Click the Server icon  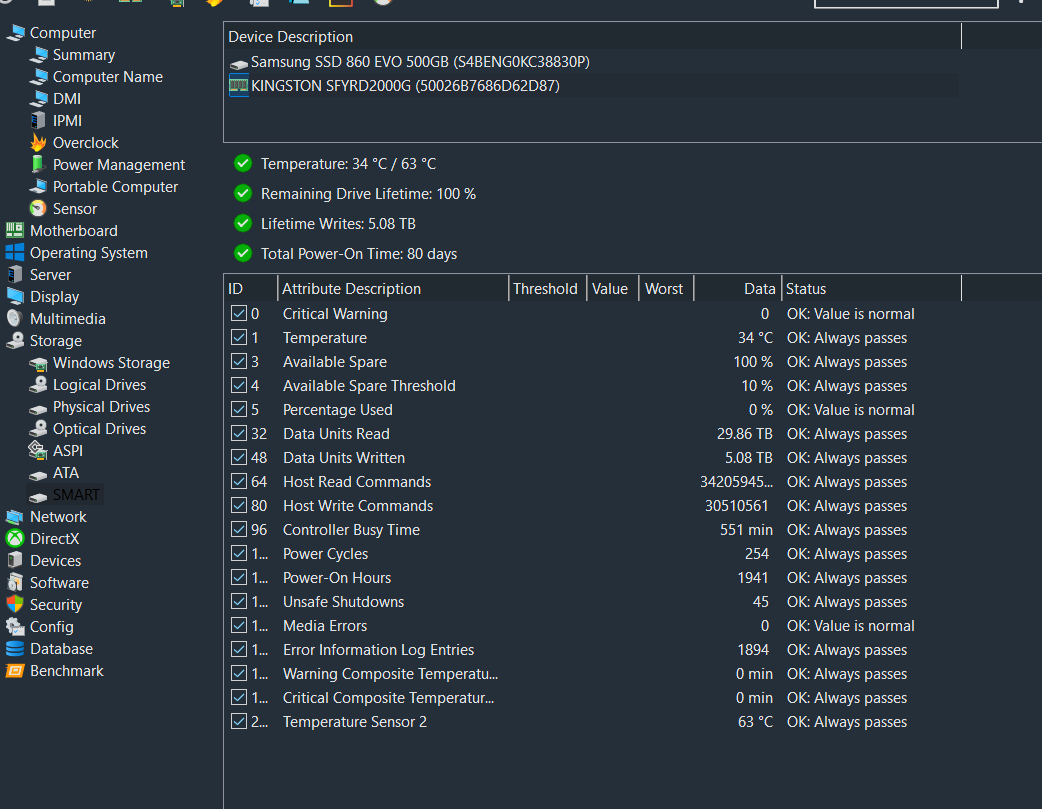pyautogui.click(x=15, y=274)
